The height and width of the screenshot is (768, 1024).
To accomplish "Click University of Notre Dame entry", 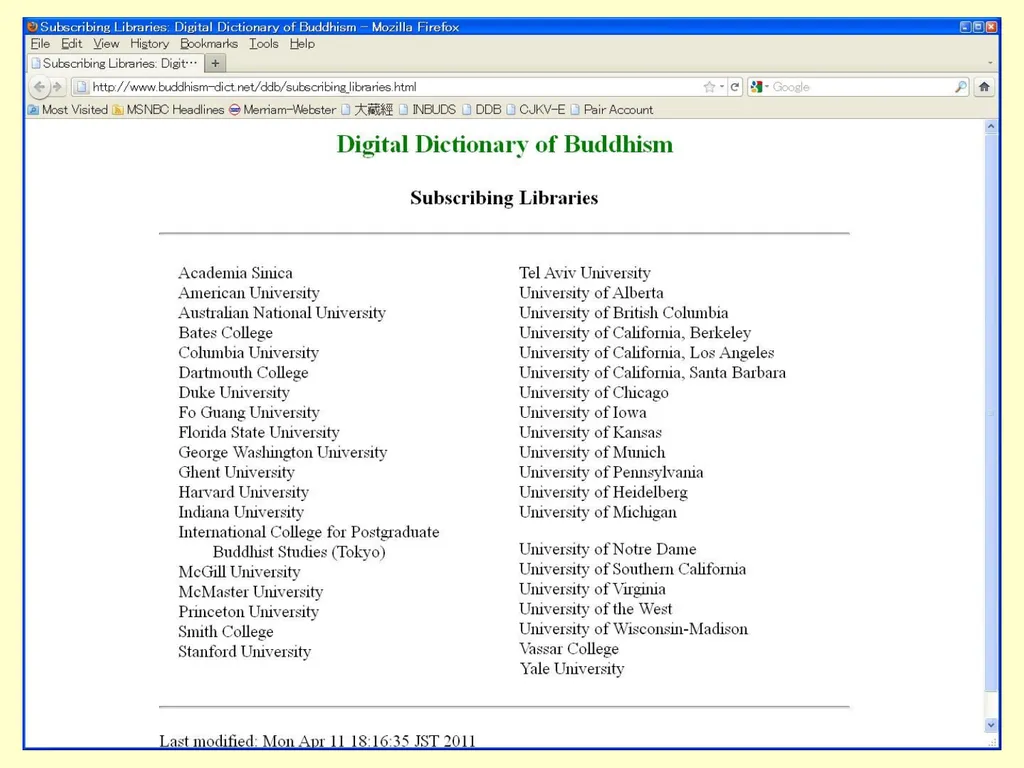I will click(x=607, y=549).
